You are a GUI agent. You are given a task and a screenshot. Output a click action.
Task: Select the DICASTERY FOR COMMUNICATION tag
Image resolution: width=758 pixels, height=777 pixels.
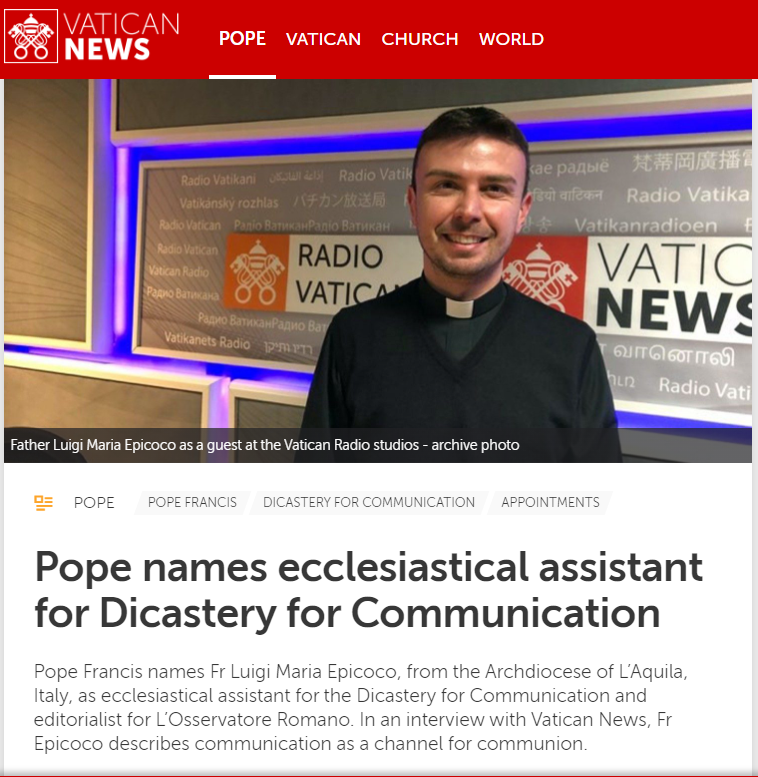(x=369, y=502)
